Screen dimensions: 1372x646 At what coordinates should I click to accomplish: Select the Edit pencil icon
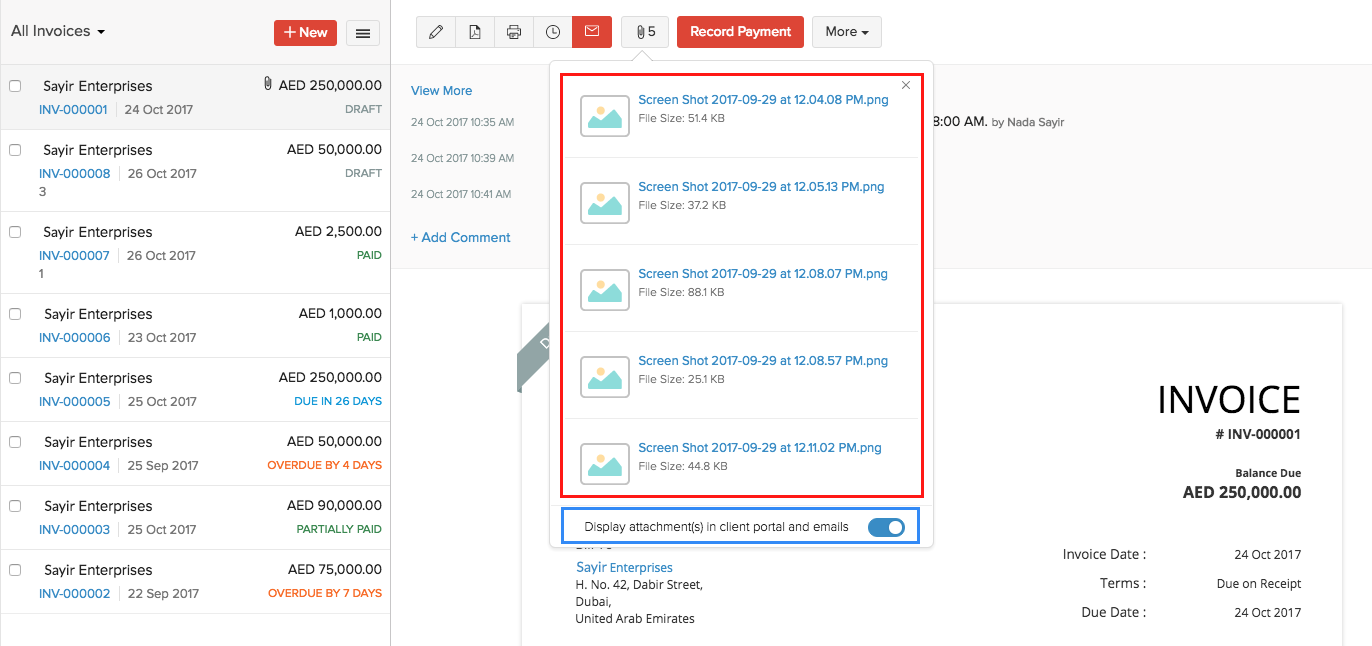point(435,31)
